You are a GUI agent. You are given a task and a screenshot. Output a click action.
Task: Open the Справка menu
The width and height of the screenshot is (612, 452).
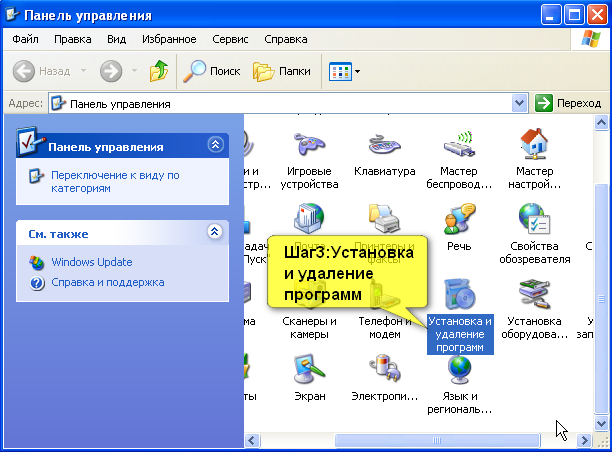pyautogui.click(x=286, y=39)
